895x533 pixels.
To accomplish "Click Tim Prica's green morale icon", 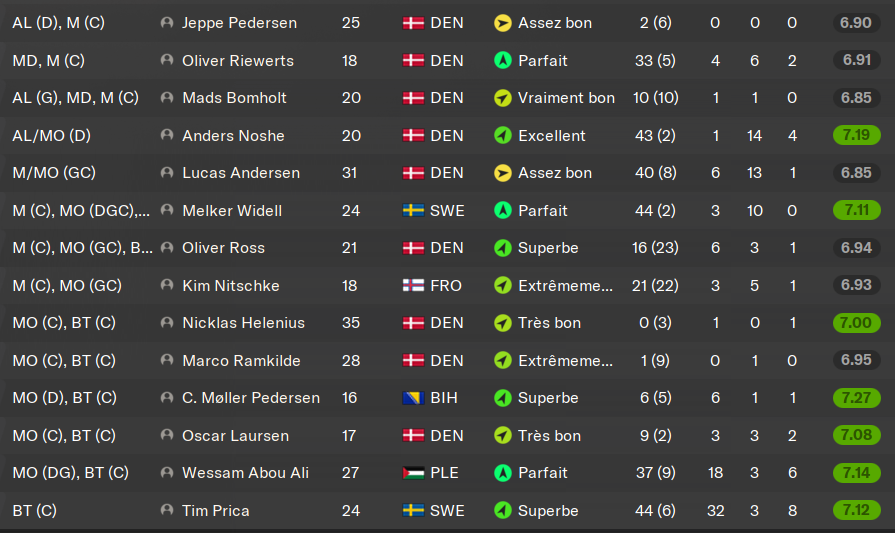I will pos(503,510).
